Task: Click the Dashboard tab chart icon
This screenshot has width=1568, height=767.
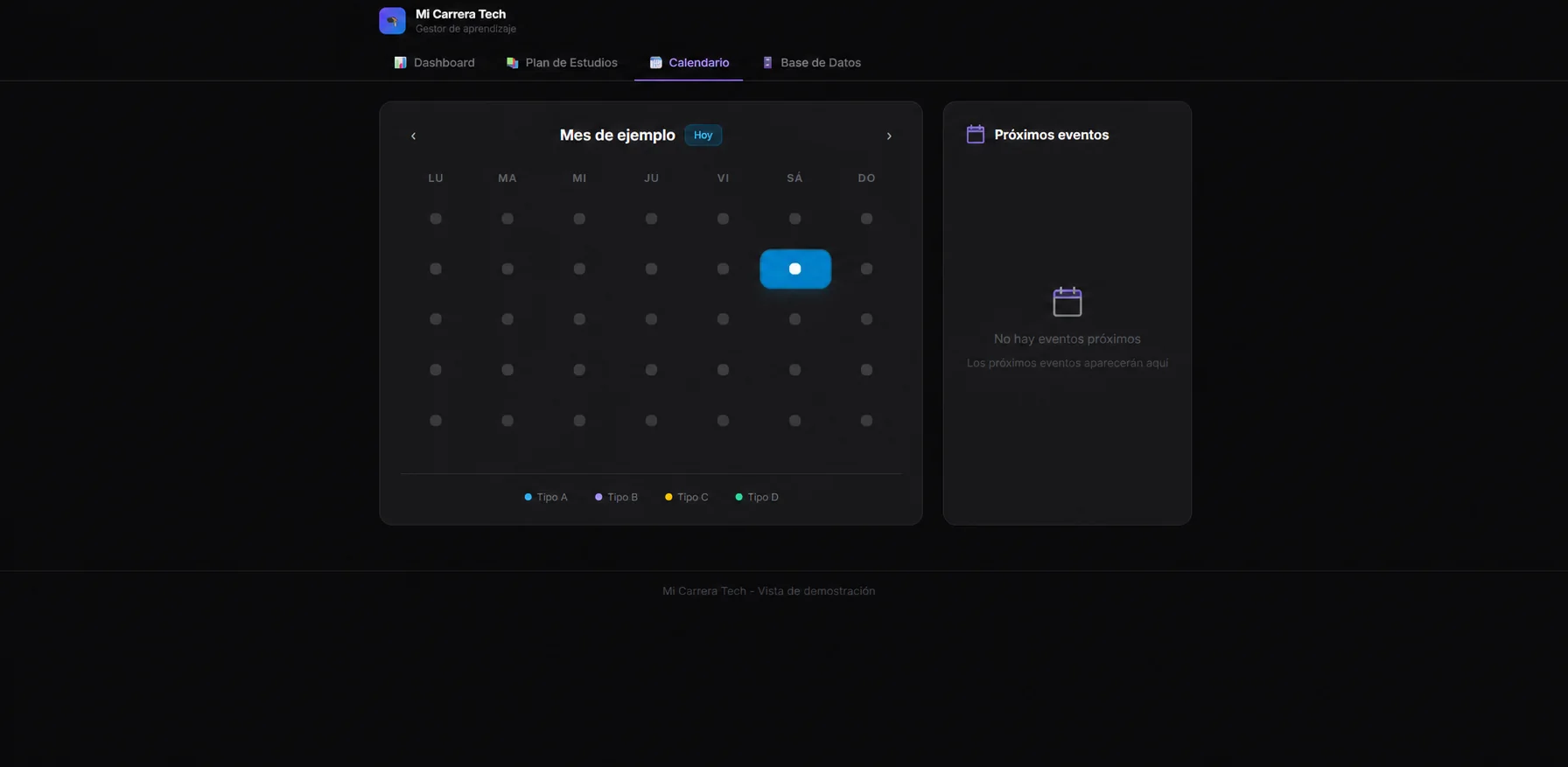Action: [400, 62]
